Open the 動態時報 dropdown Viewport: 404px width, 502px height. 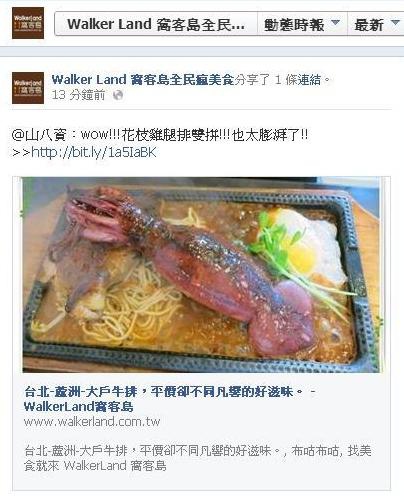click(x=302, y=24)
